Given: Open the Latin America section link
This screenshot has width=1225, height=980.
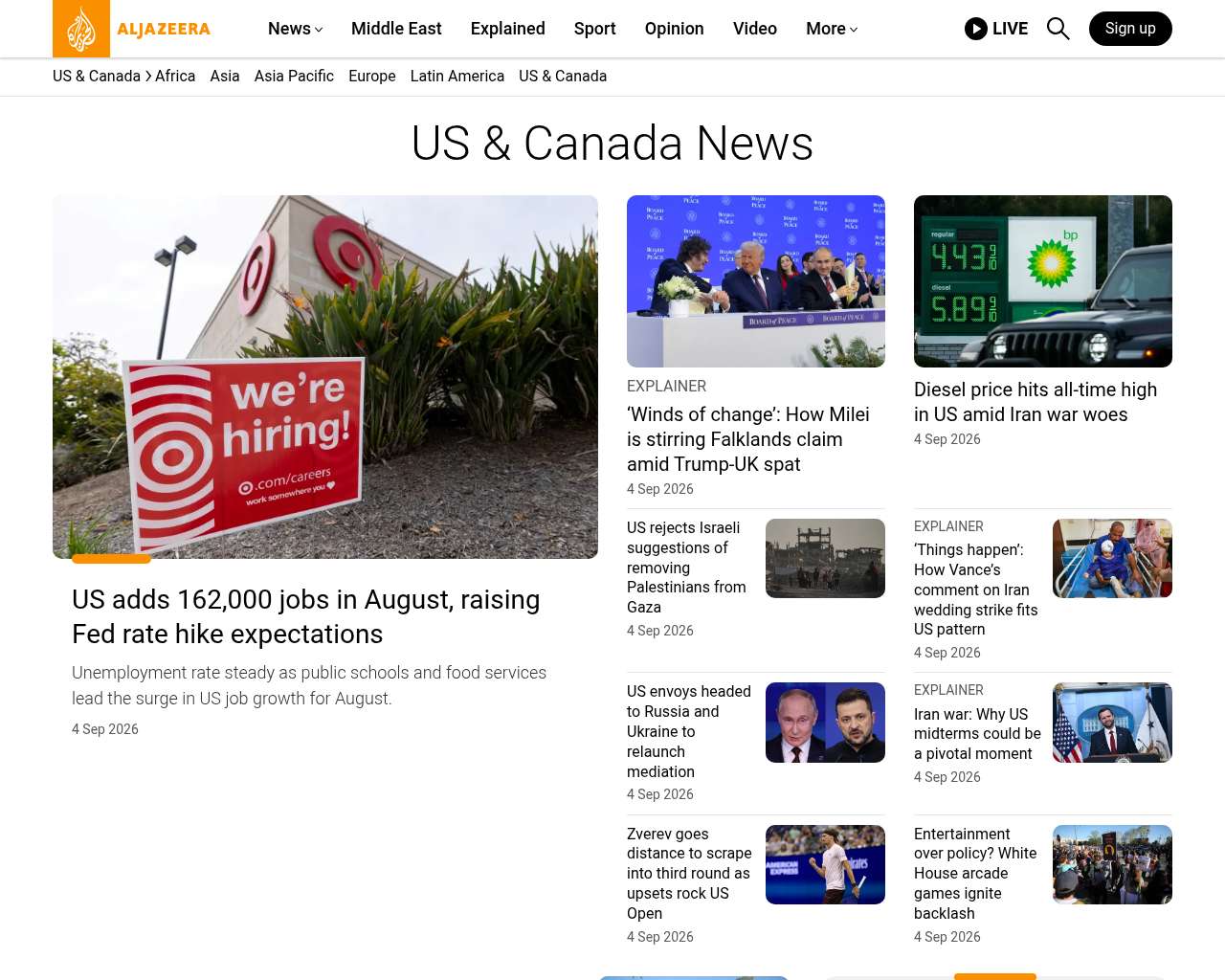Looking at the screenshot, I should click(457, 76).
